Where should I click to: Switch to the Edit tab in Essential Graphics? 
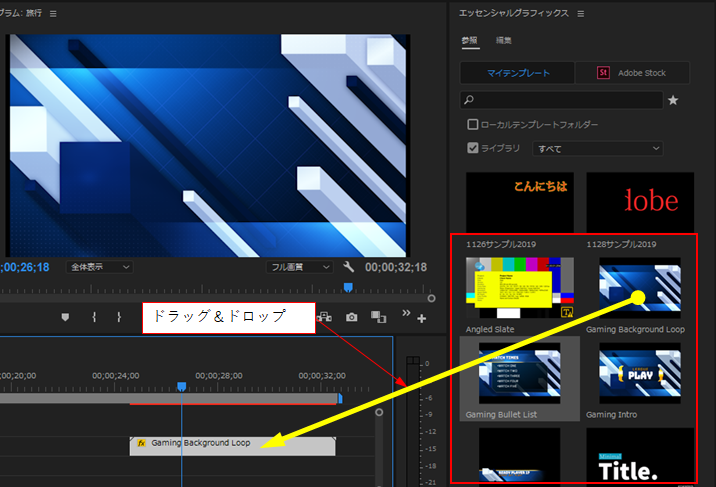click(x=504, y=41)
